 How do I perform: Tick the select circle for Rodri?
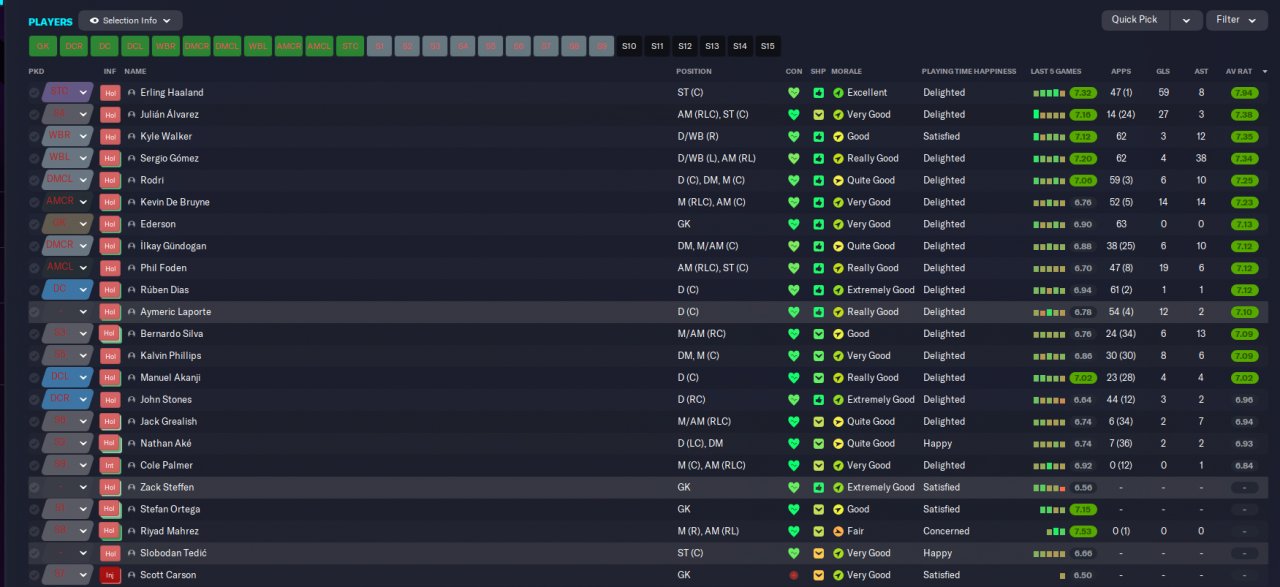click(x=34, y=180)
